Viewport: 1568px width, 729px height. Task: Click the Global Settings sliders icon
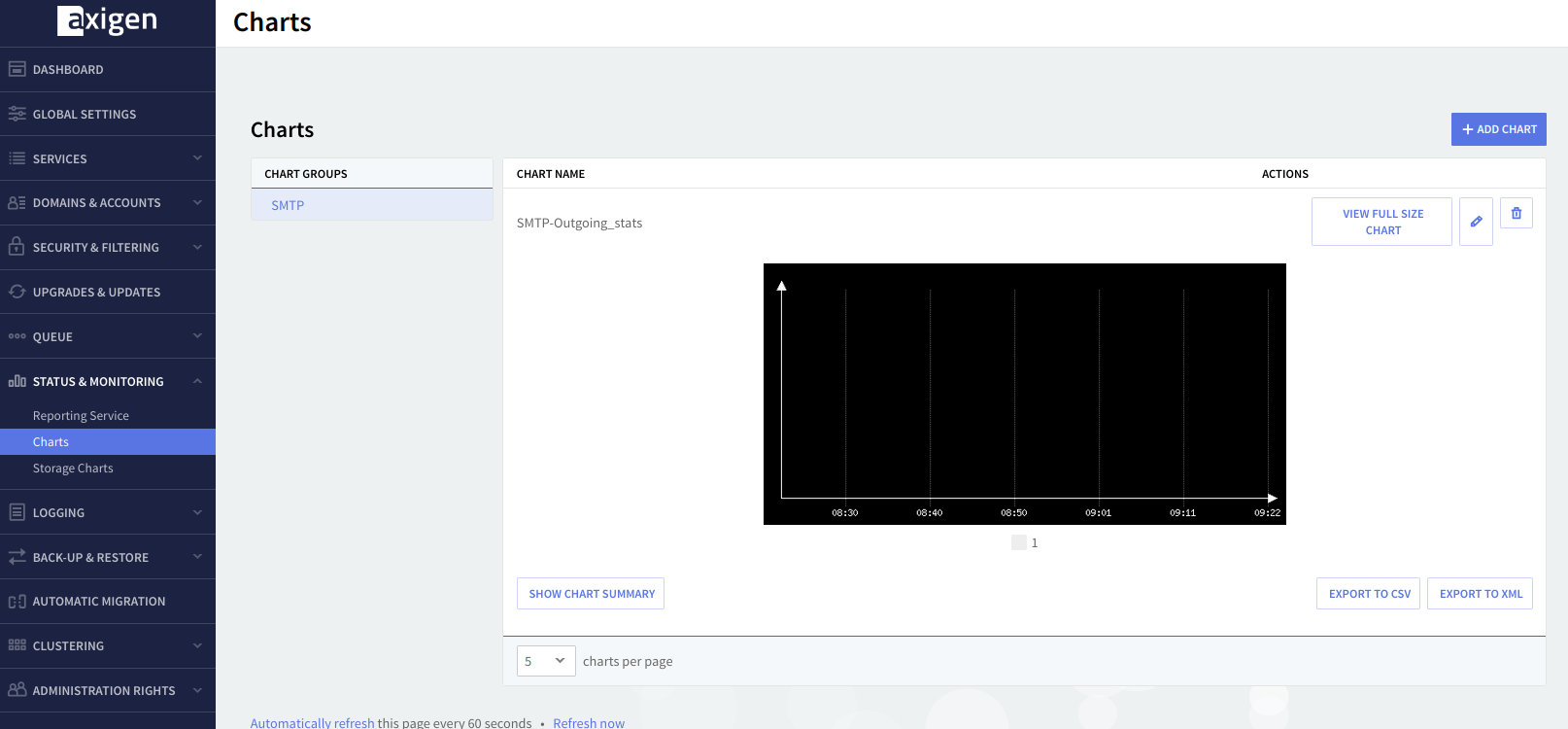17,114
